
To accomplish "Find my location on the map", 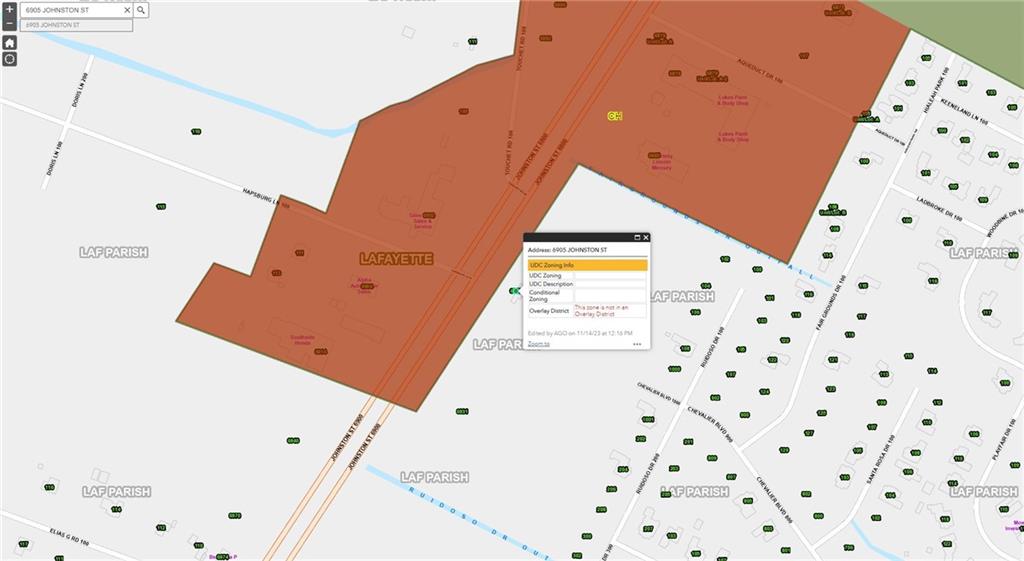I will (x=9, y=59).
